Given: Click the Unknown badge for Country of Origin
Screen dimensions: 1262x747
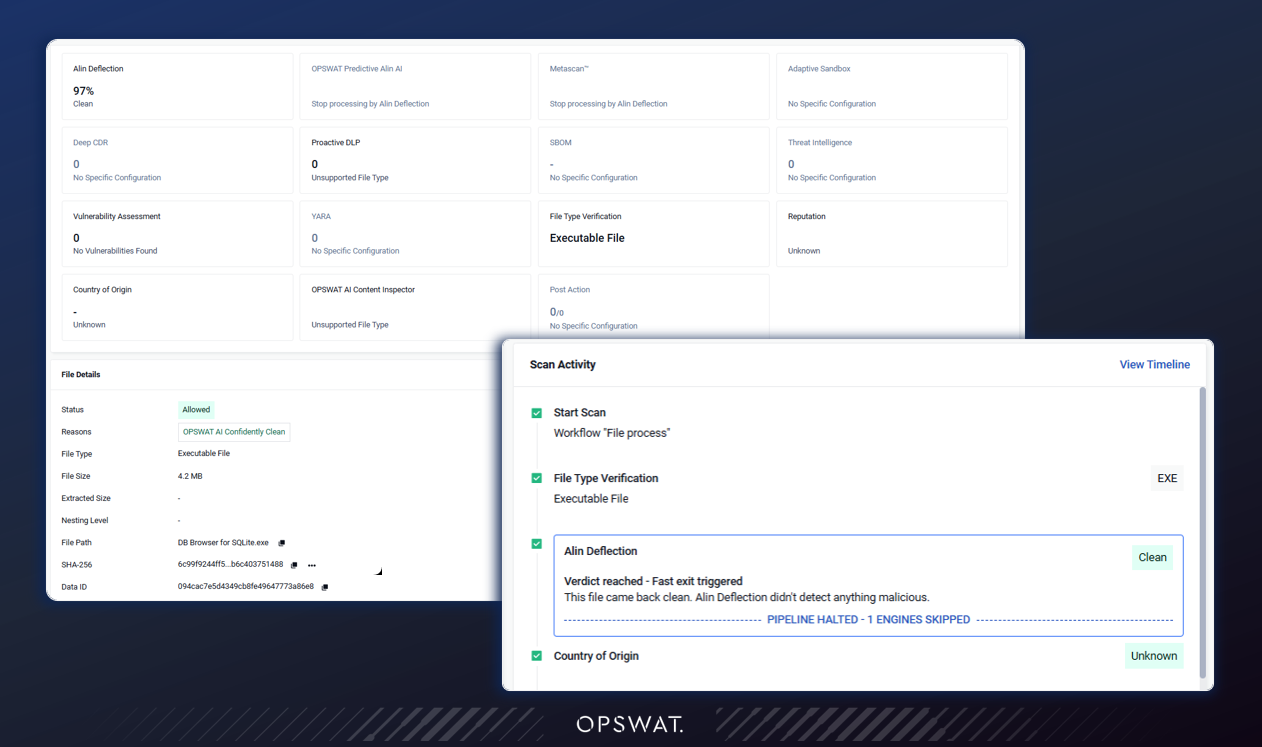Looking at the screenshot, I should pyautogui.click(x=1154, y=657).
